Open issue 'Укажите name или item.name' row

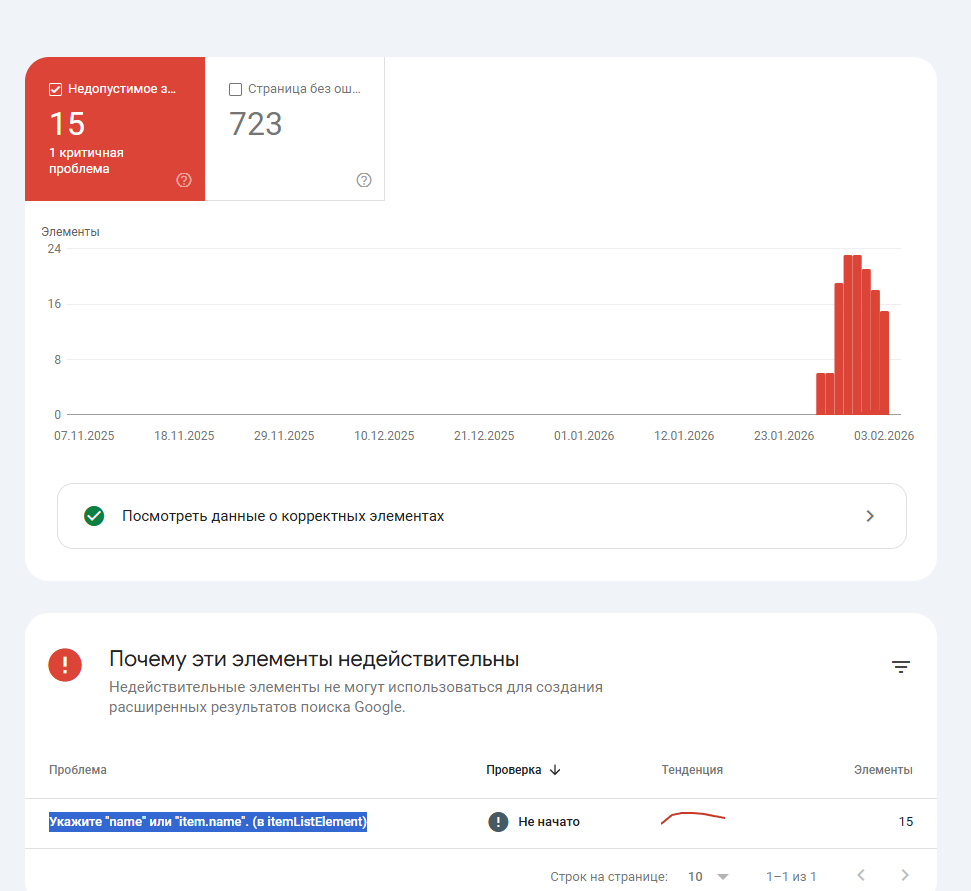(x=481, y=823)
